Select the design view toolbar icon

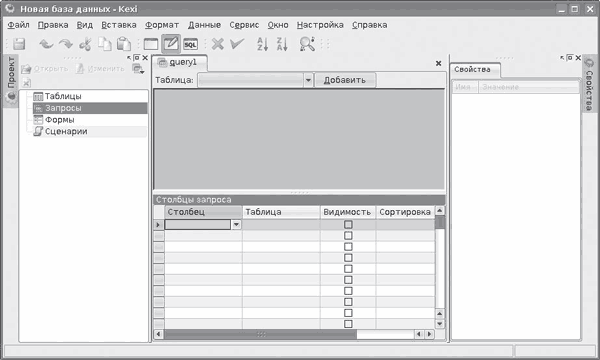point(171,44)
